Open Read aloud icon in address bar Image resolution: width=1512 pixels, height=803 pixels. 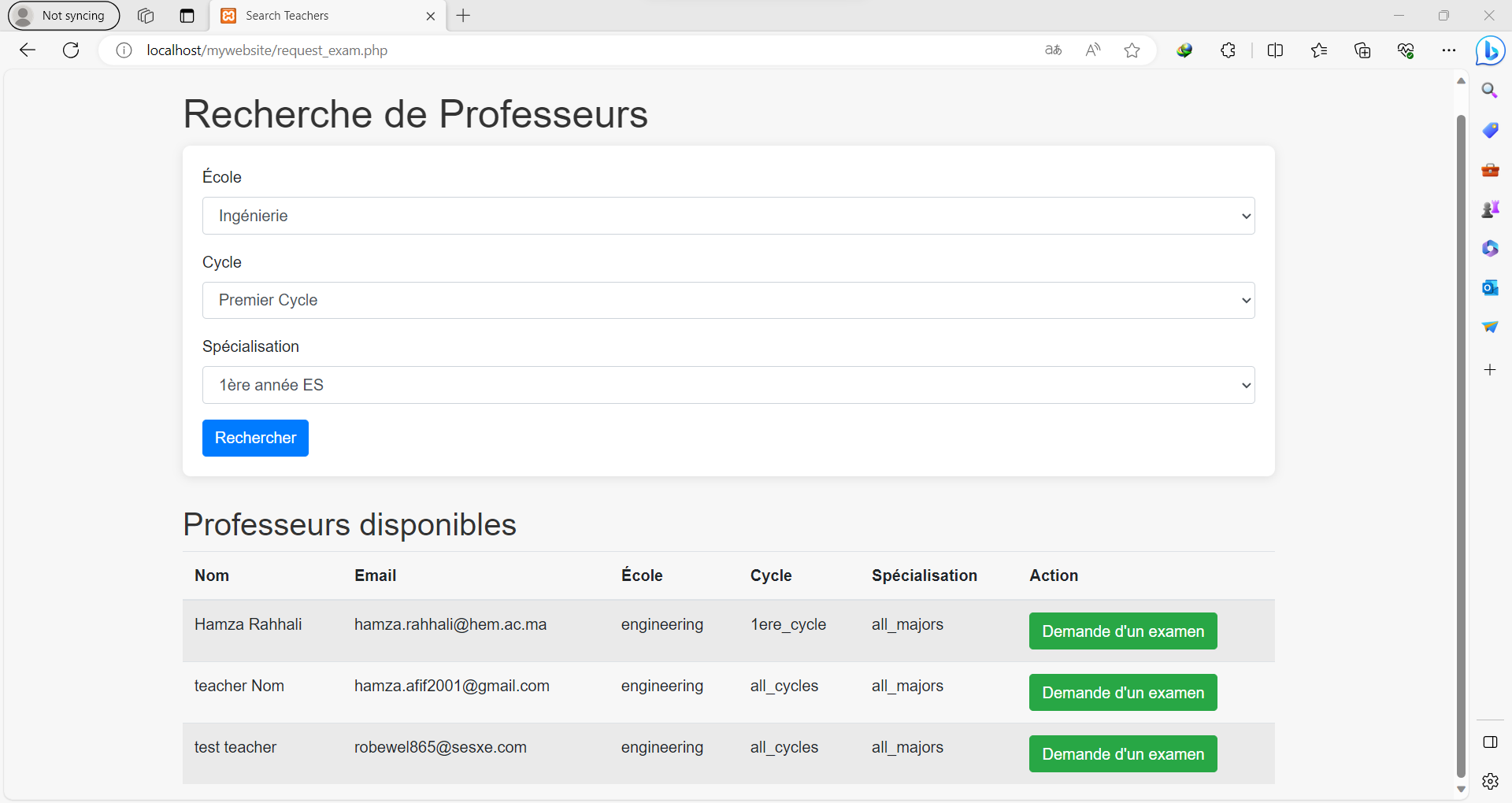(x=1092, y=50)
